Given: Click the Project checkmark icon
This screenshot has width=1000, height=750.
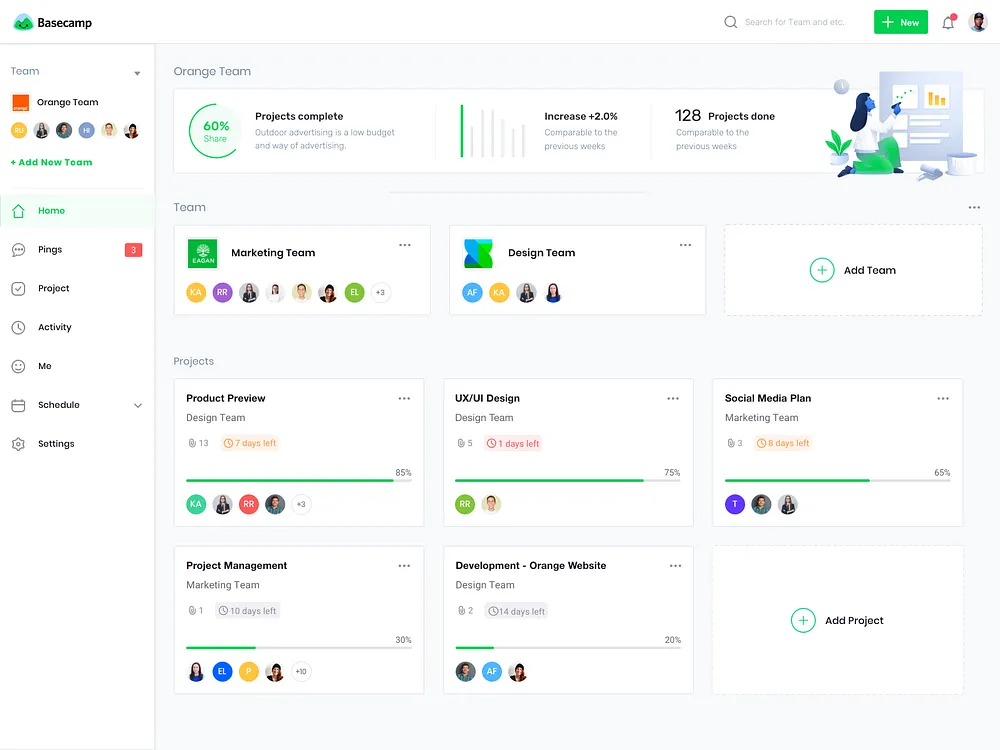Looking at the screenshot, I should (x=18, y=289).
